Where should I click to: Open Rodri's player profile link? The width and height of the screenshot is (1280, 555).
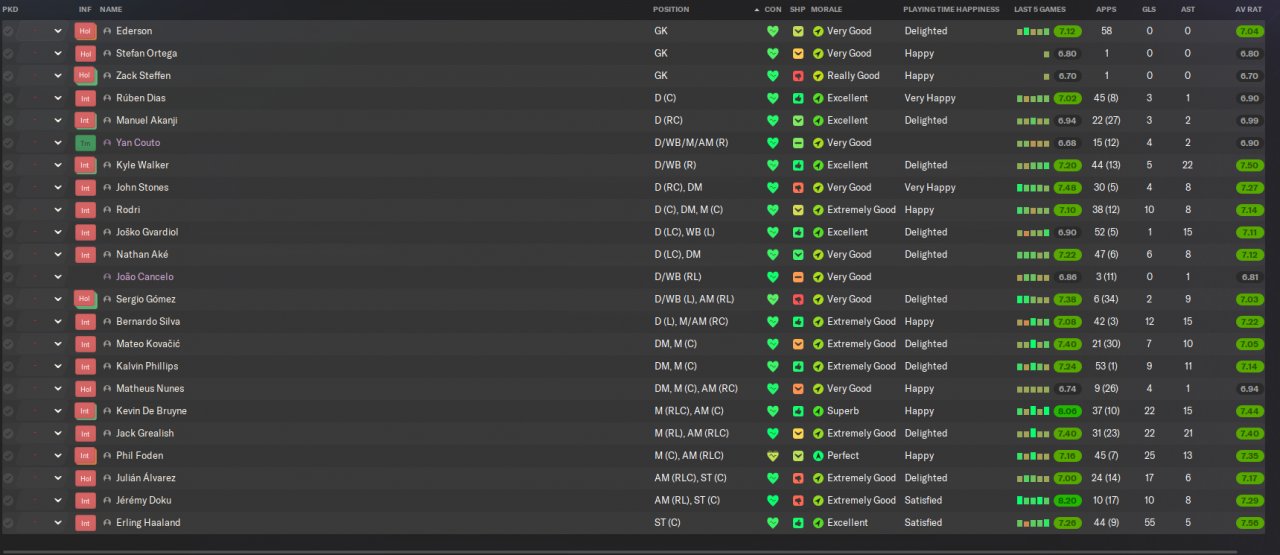128,210
